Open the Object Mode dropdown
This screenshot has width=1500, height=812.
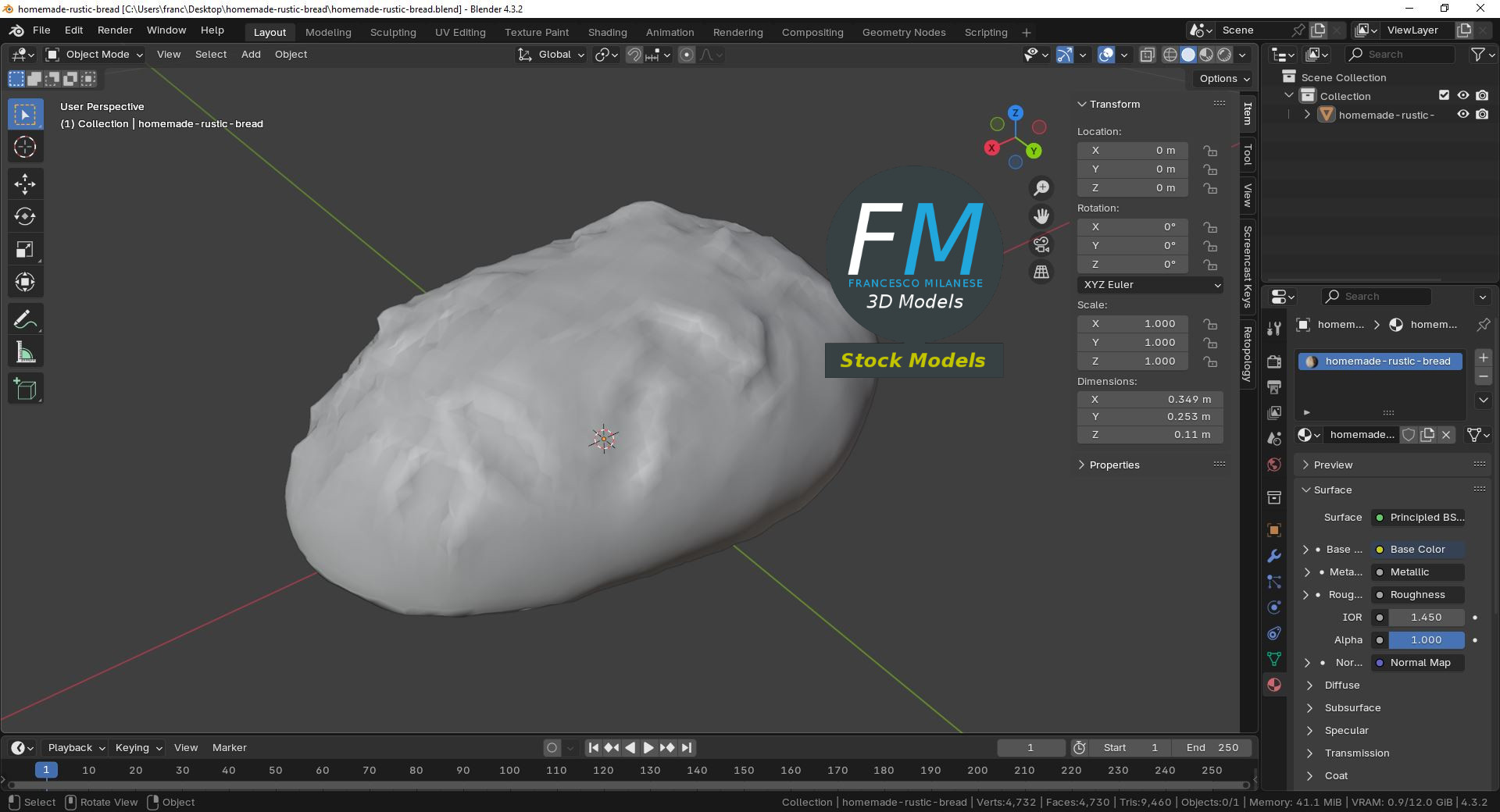(x=95, y=55)
